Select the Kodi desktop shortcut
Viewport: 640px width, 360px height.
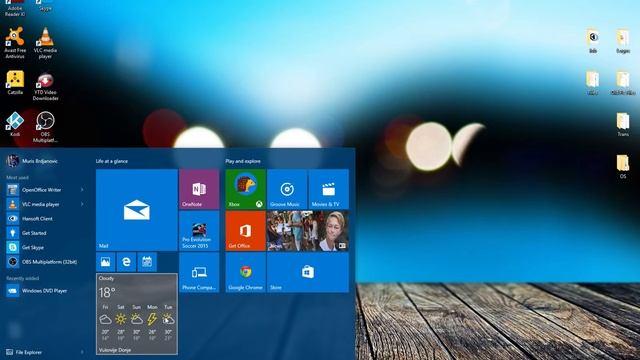click(15, 124)
